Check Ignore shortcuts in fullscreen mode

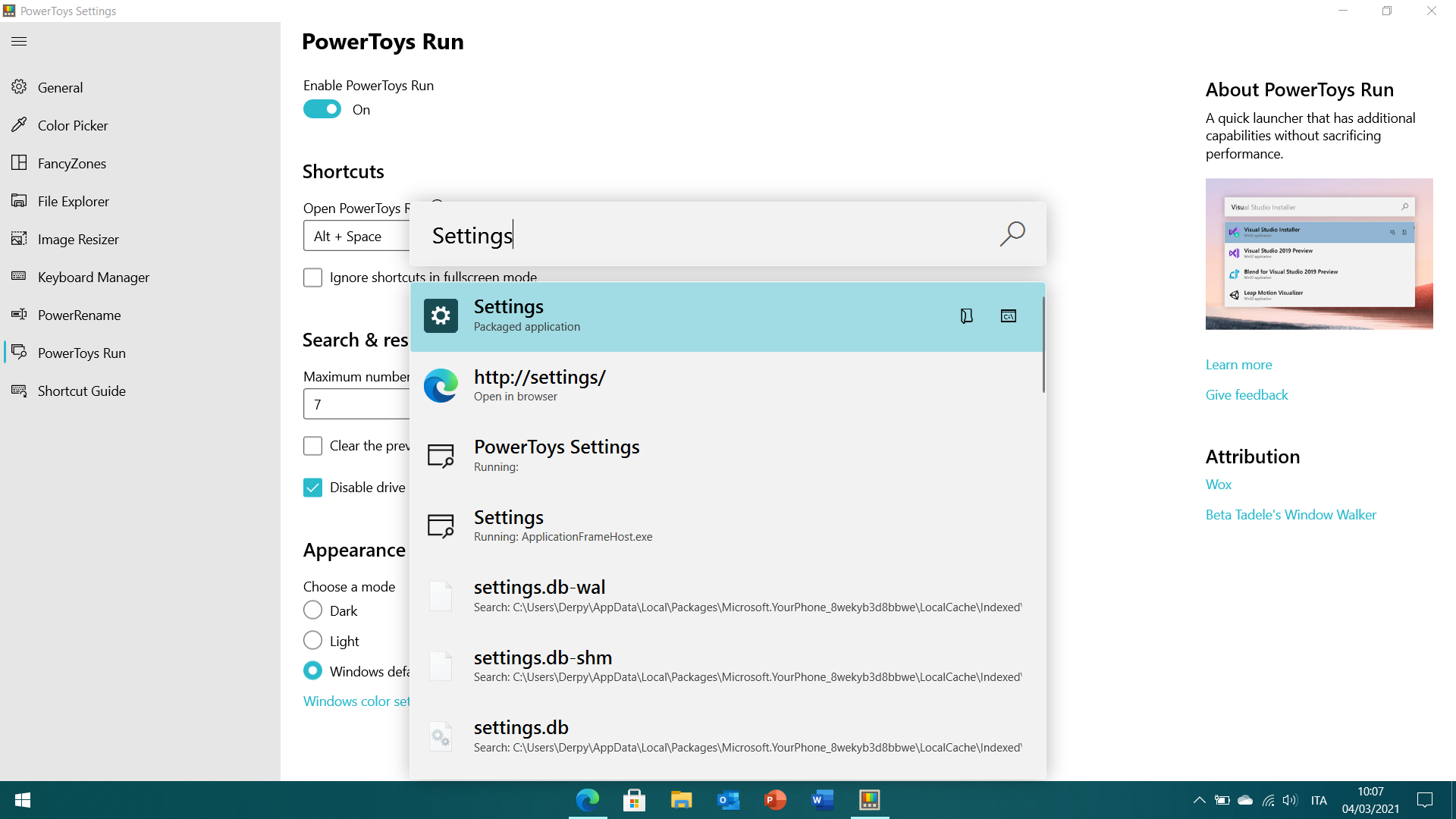pos(312,277)
